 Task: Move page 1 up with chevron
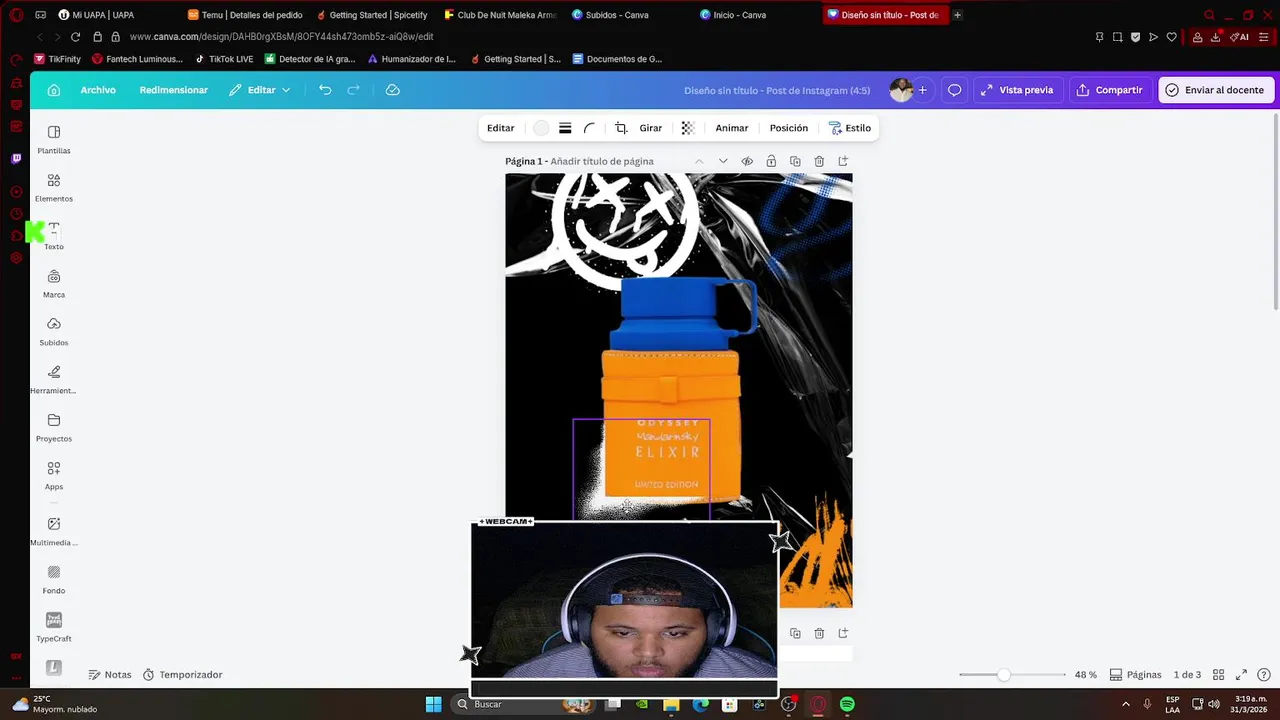[699, 161]
